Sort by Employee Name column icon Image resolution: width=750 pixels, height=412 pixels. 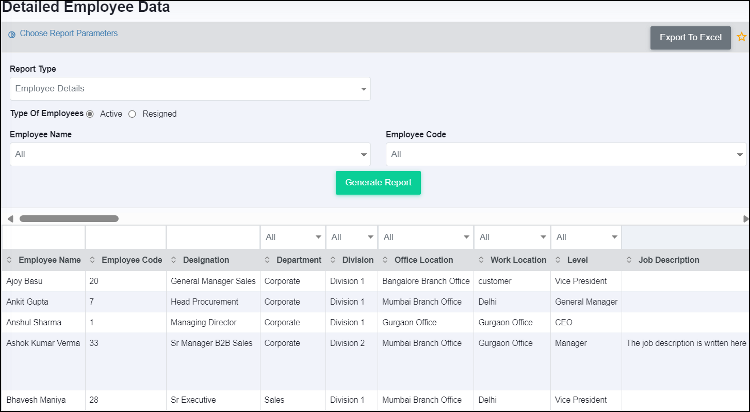(x=9, y=260)
